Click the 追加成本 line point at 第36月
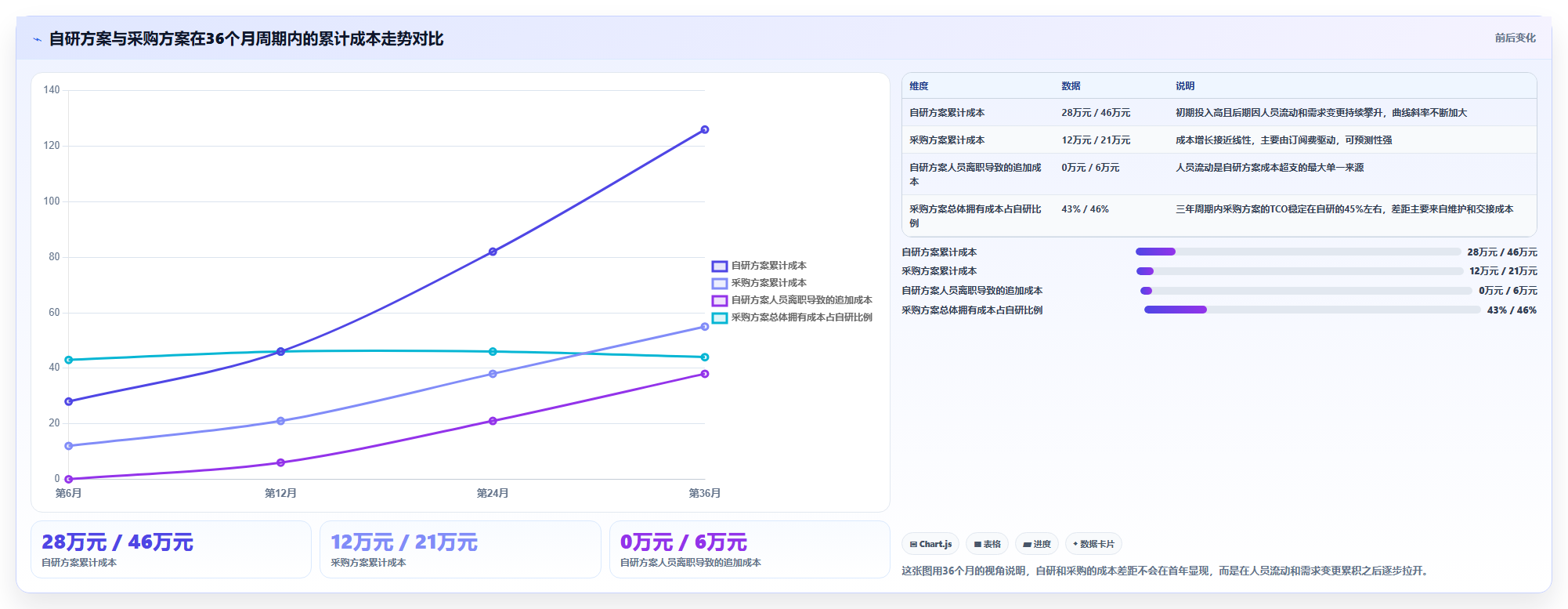Screen dimensions: 1568x609 (705, 374)
